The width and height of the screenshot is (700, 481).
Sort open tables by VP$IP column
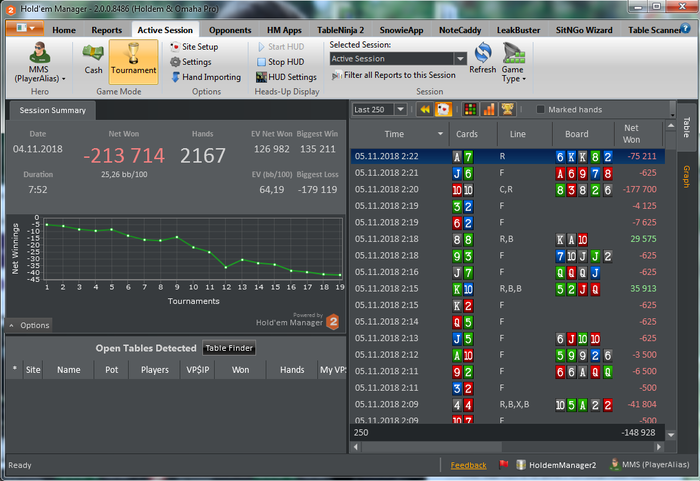197,370
